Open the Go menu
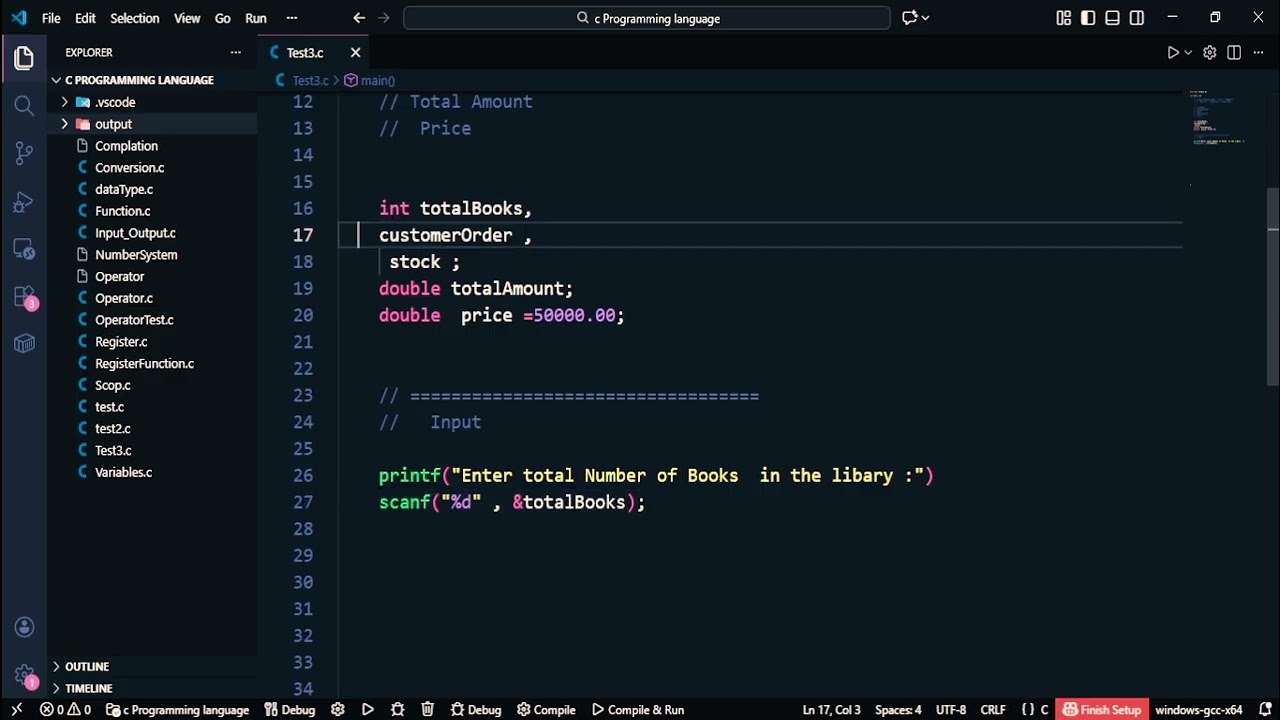Screen dimensions: 1280x720 point(223,18)
